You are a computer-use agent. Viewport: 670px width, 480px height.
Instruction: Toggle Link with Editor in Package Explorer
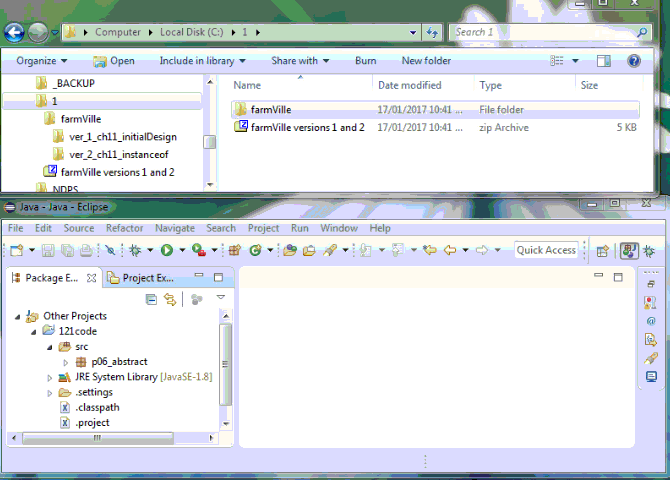[x=170, y=300]
